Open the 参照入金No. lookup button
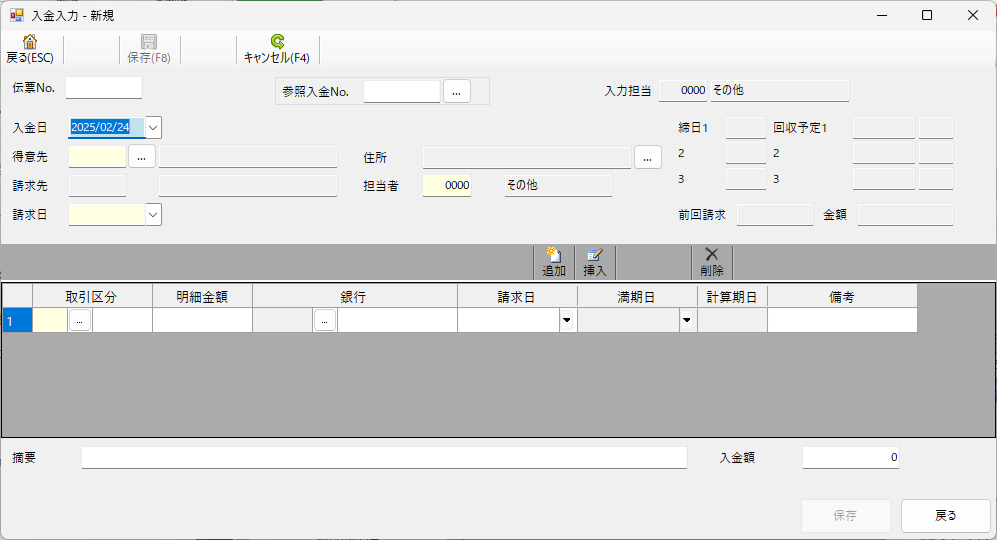 [x=456, y=92]
